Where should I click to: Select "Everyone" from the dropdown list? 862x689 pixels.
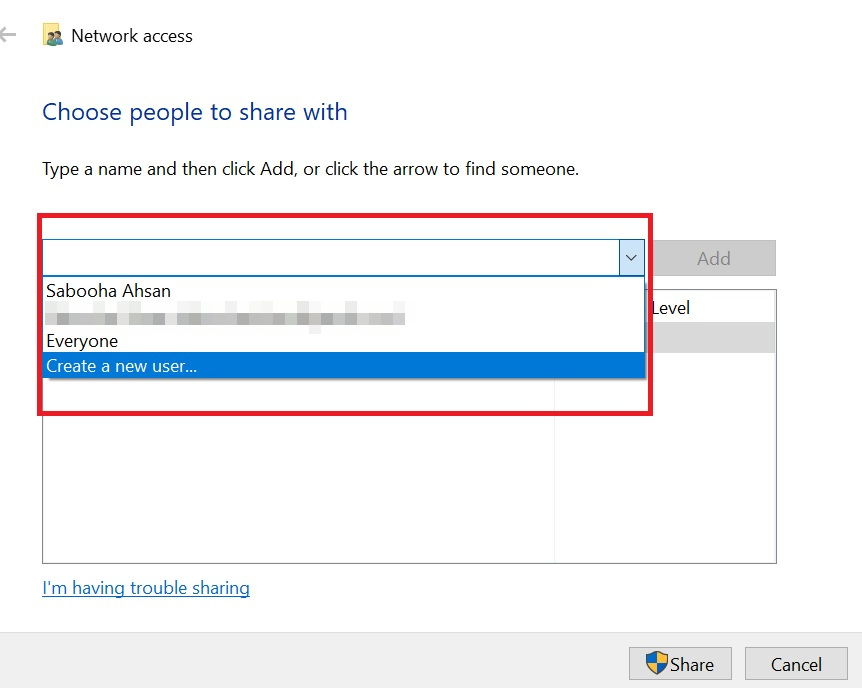[81, 341]
